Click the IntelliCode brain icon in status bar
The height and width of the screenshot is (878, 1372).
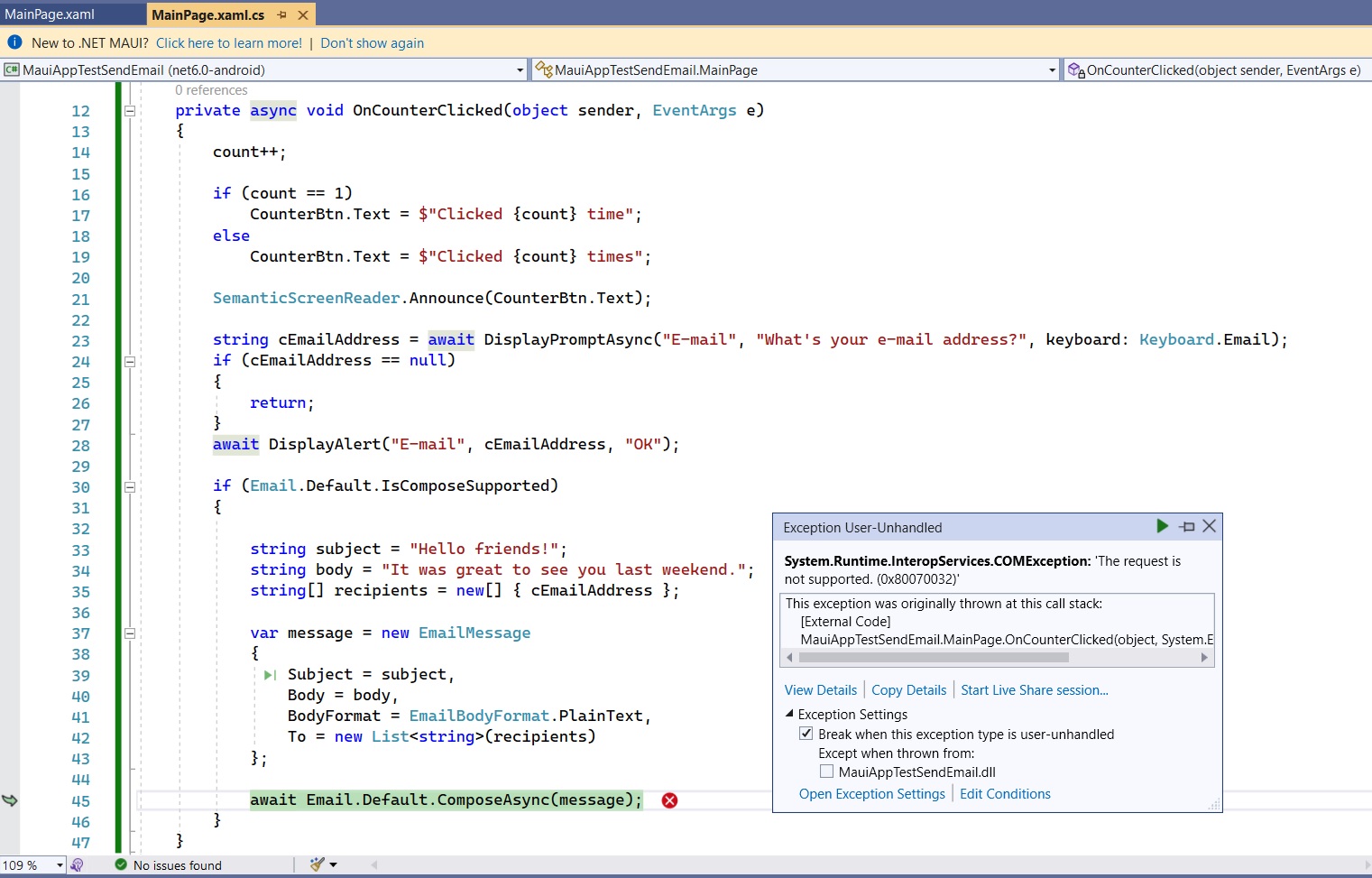tap(78, 864)
